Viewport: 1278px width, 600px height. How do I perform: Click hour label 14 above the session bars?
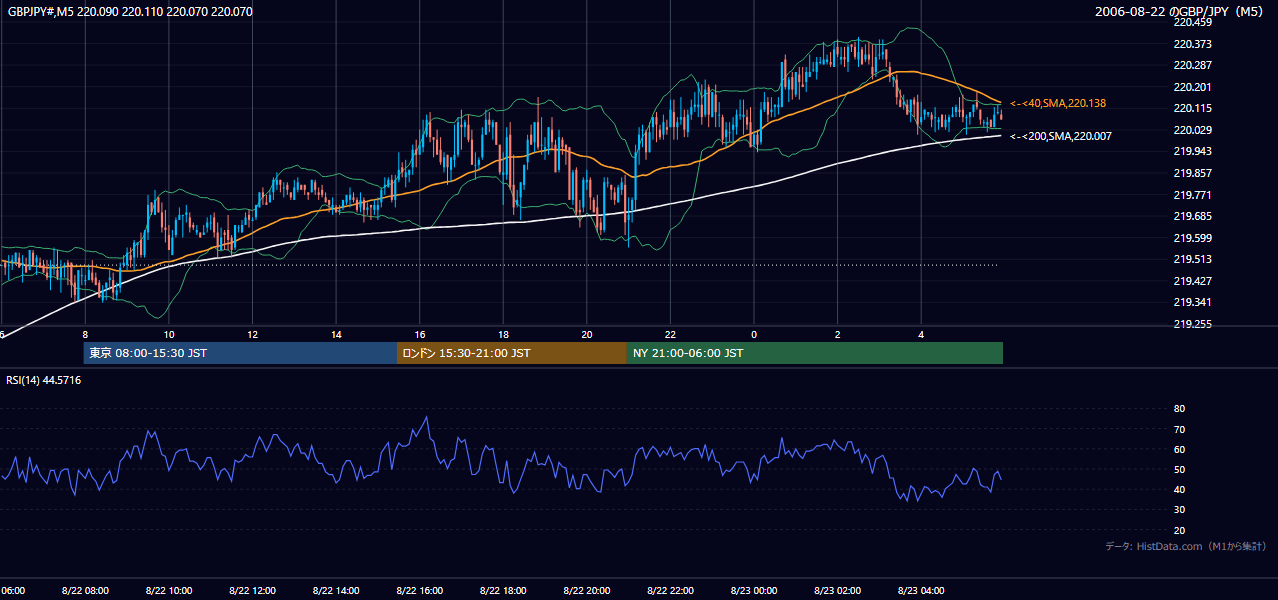(336, 334)
